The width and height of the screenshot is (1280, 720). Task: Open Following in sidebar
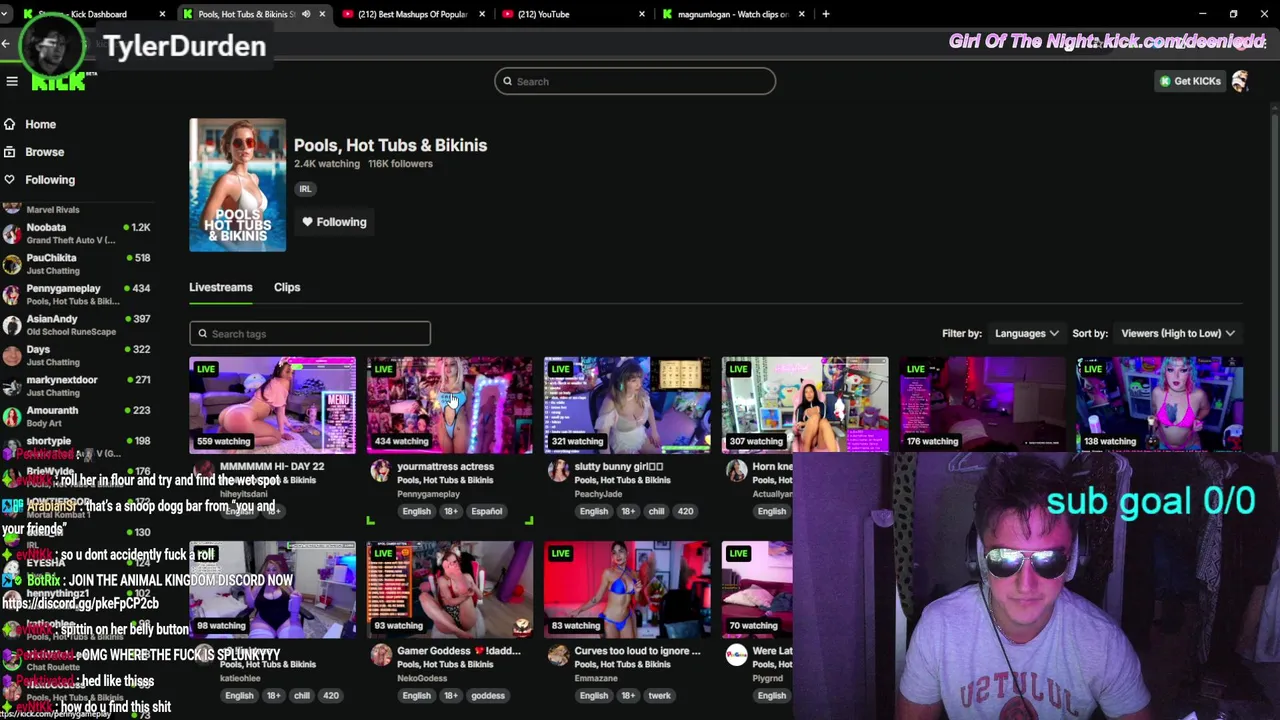pos(49,180)
